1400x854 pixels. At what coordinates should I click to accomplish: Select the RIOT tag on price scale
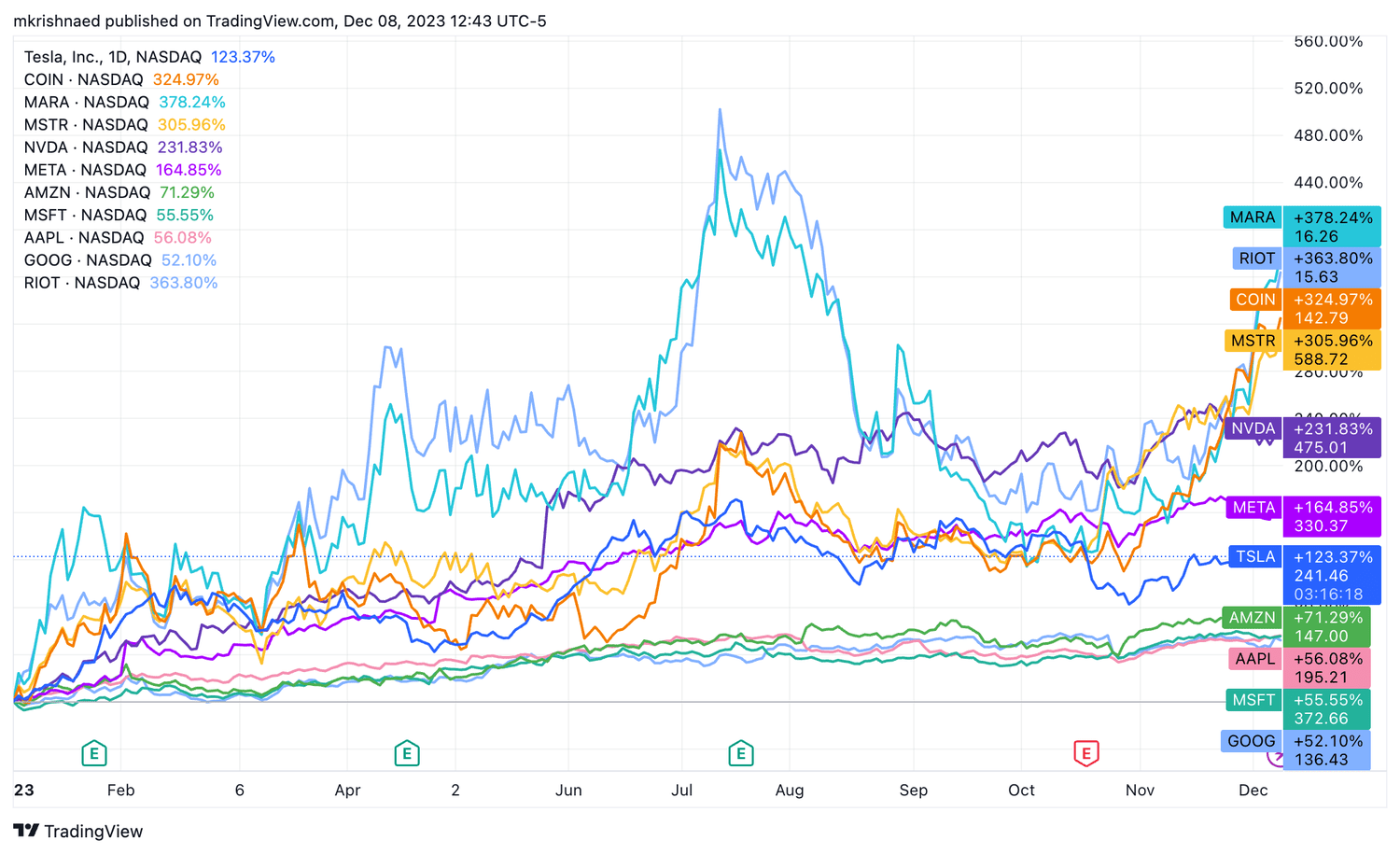[x=1256, y=259]
